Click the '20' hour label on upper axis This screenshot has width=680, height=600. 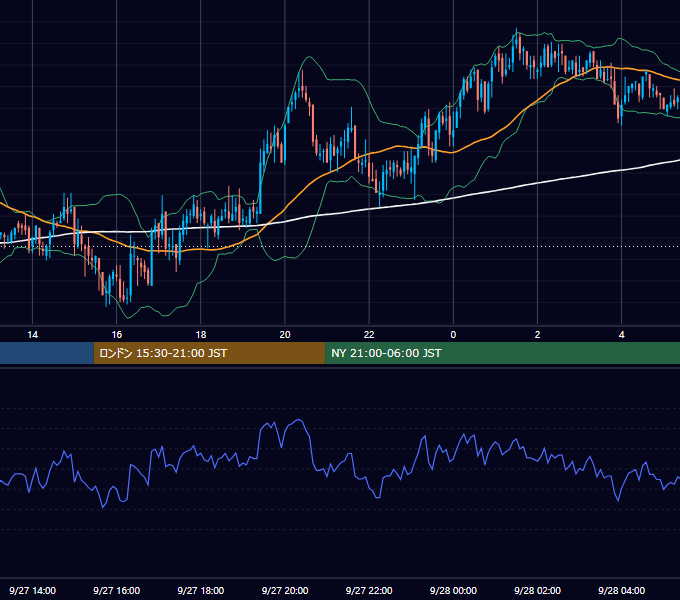[x=285, y=335]
